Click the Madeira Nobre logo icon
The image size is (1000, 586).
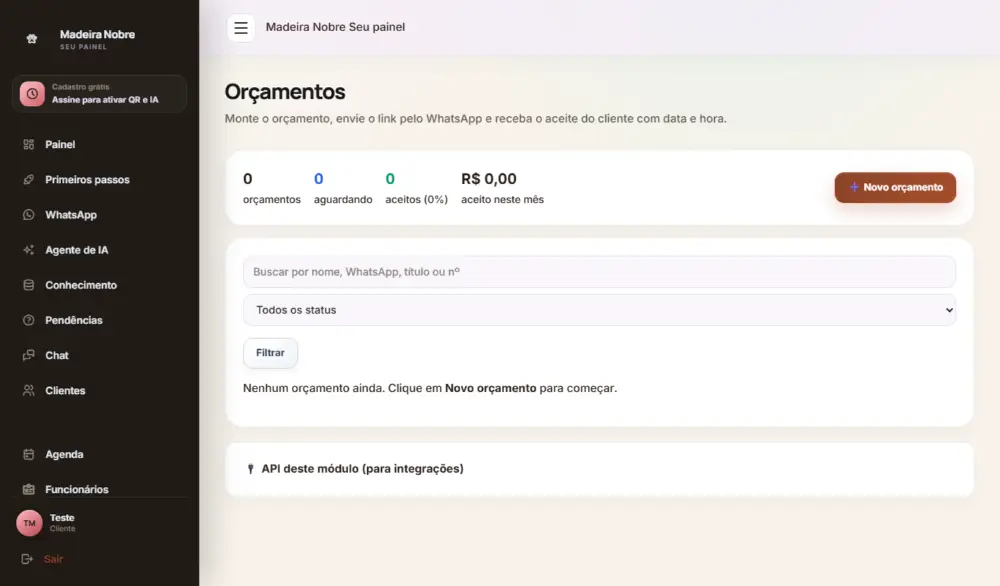(x=32, y=39)
